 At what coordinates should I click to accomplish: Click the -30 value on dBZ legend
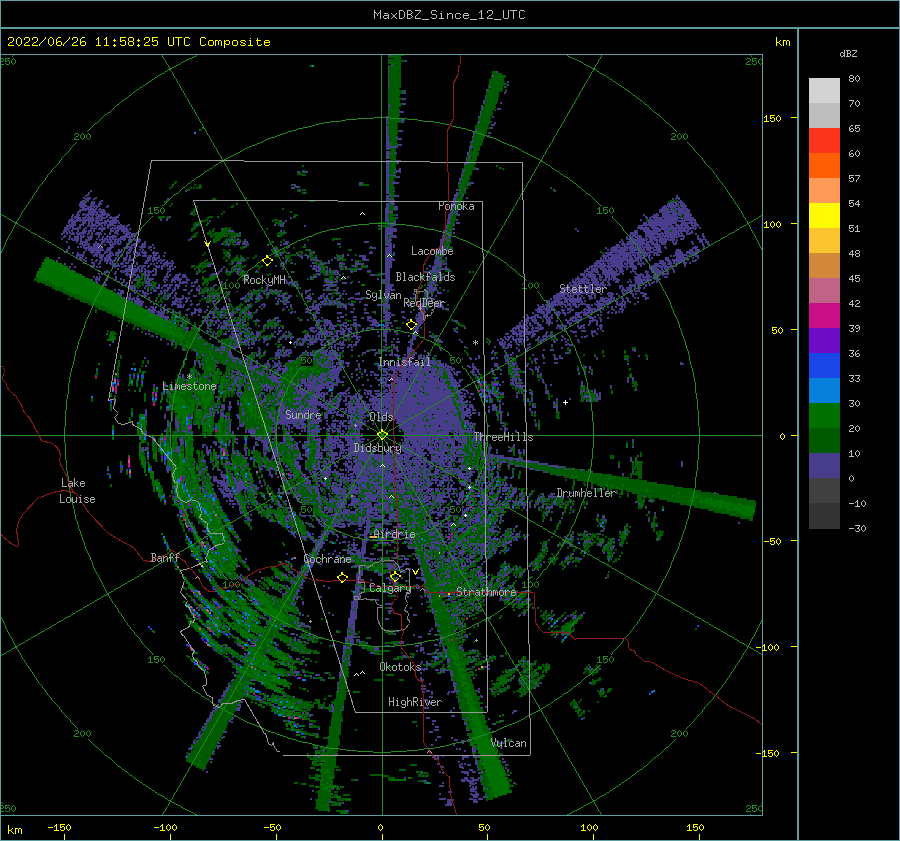point(857,528)
